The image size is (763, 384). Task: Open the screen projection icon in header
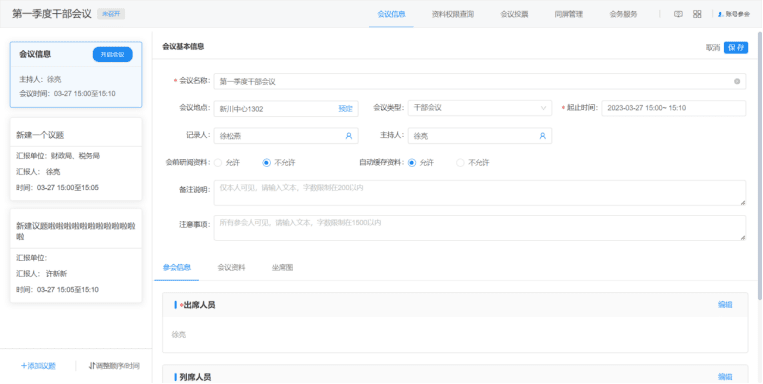point(678,14)
